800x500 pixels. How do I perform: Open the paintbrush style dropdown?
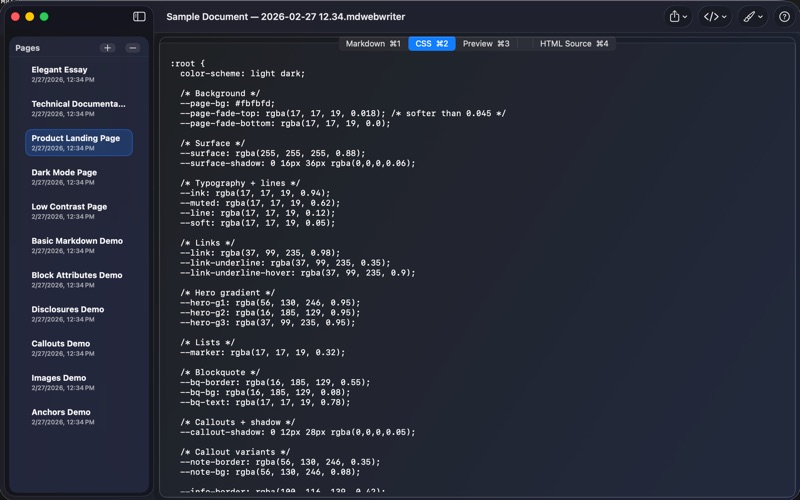pos(753,17)
